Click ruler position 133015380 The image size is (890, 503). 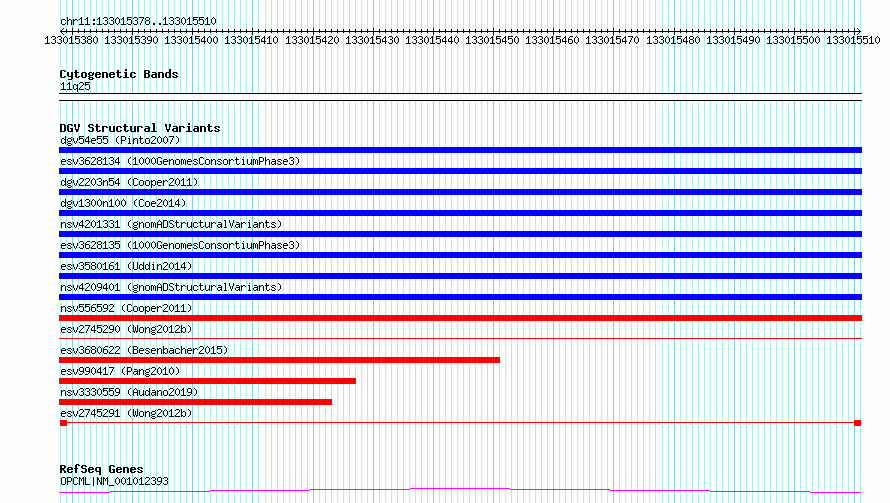[71, 40]
